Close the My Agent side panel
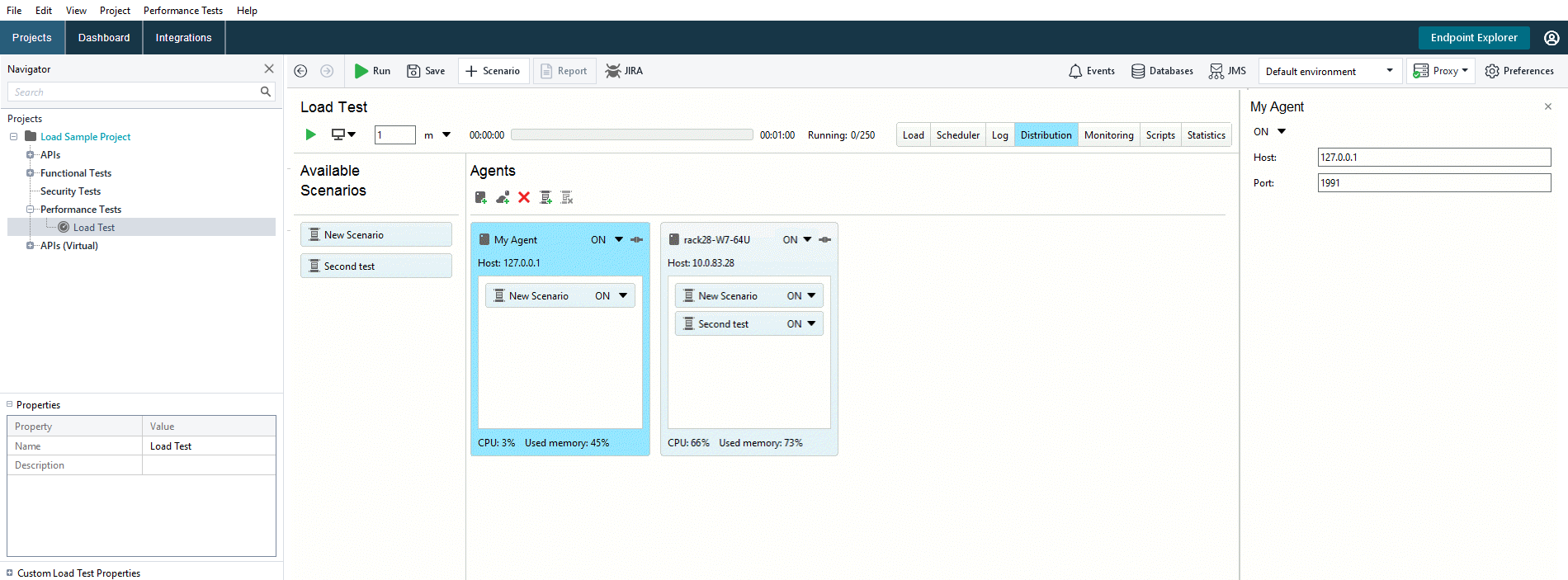1568x580 pixels. coord(1548,106)
